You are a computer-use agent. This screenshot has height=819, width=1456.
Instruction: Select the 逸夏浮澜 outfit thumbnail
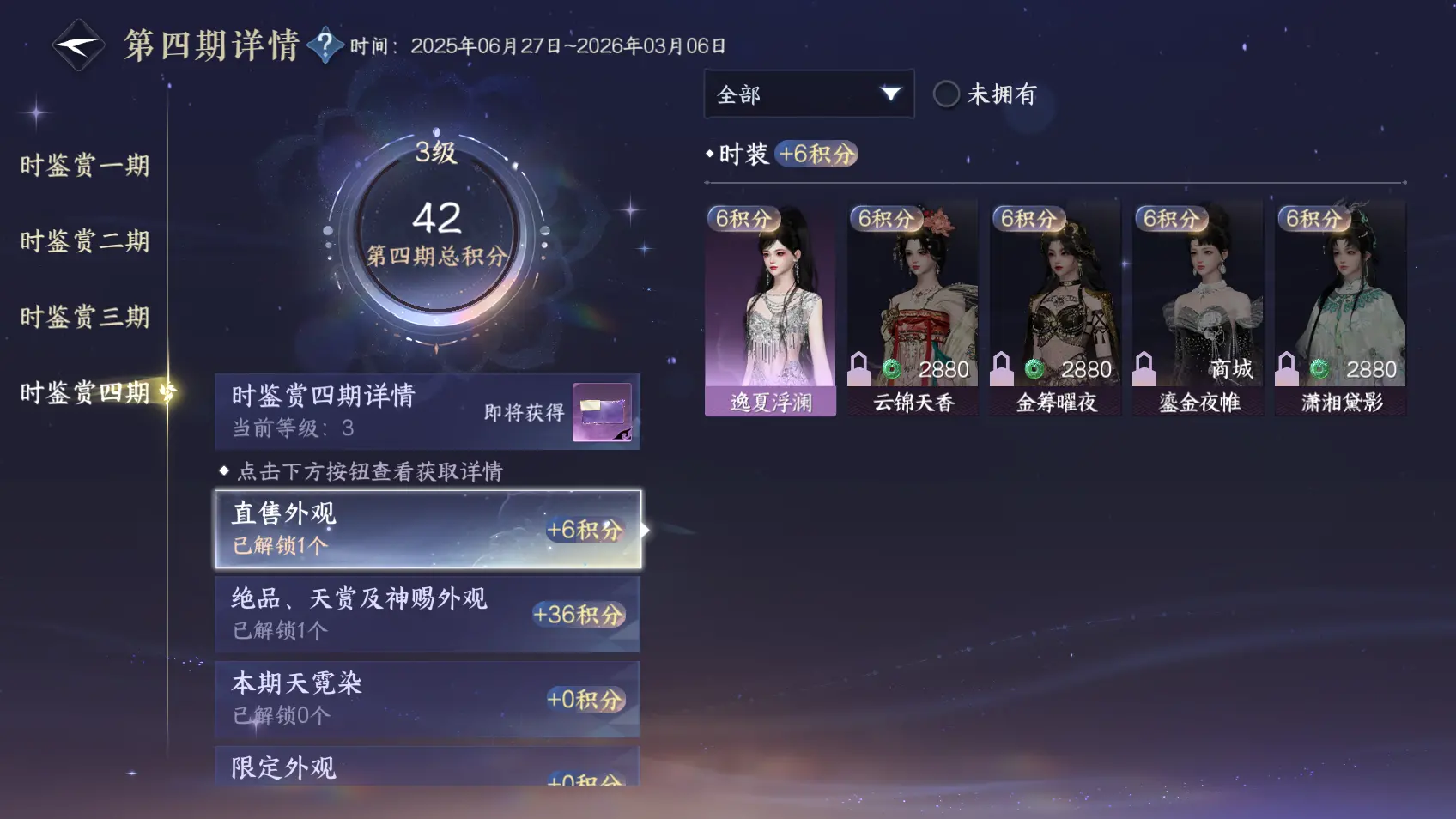click(770, 309)
